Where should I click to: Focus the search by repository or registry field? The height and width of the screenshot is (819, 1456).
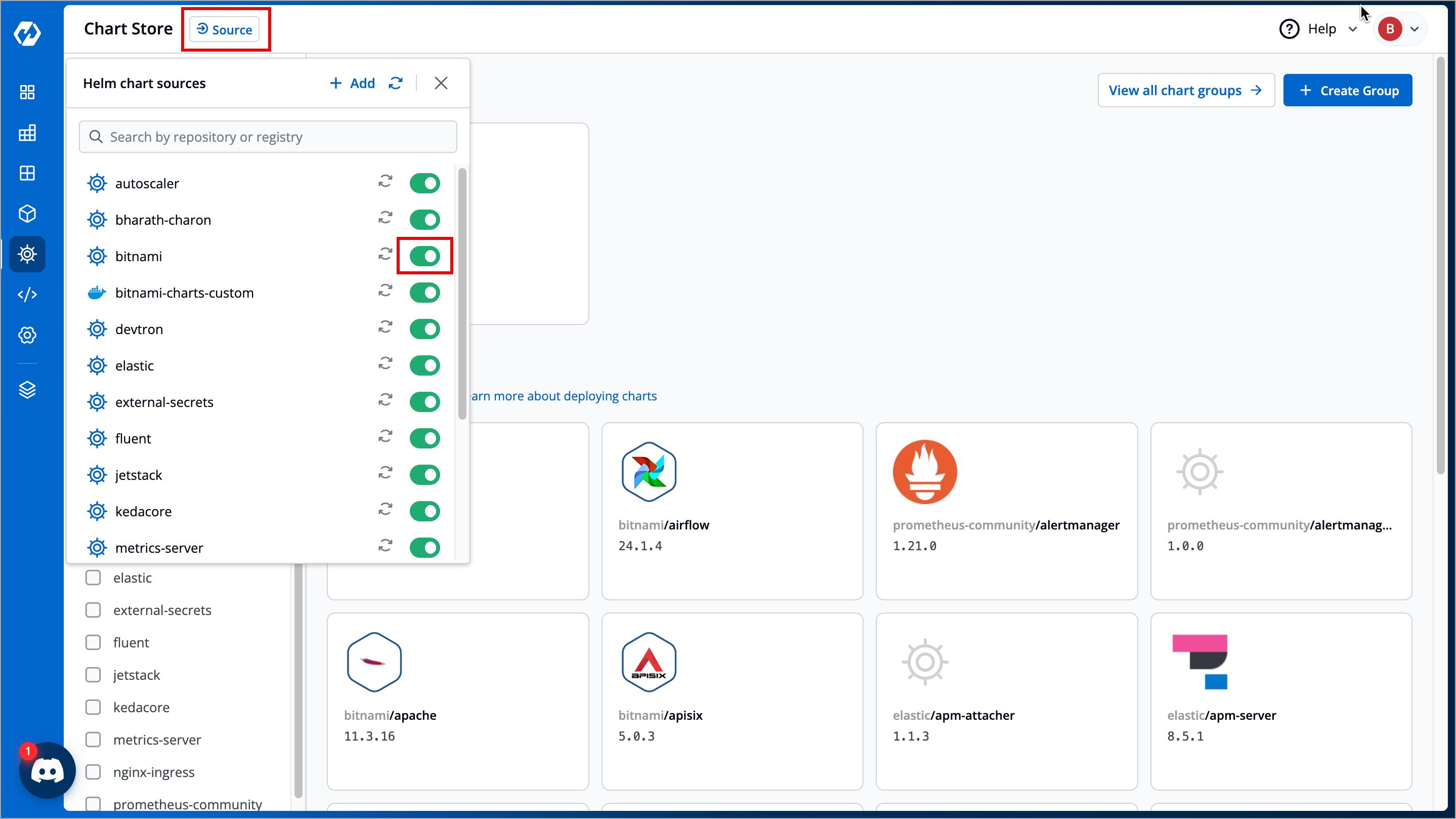268,136
